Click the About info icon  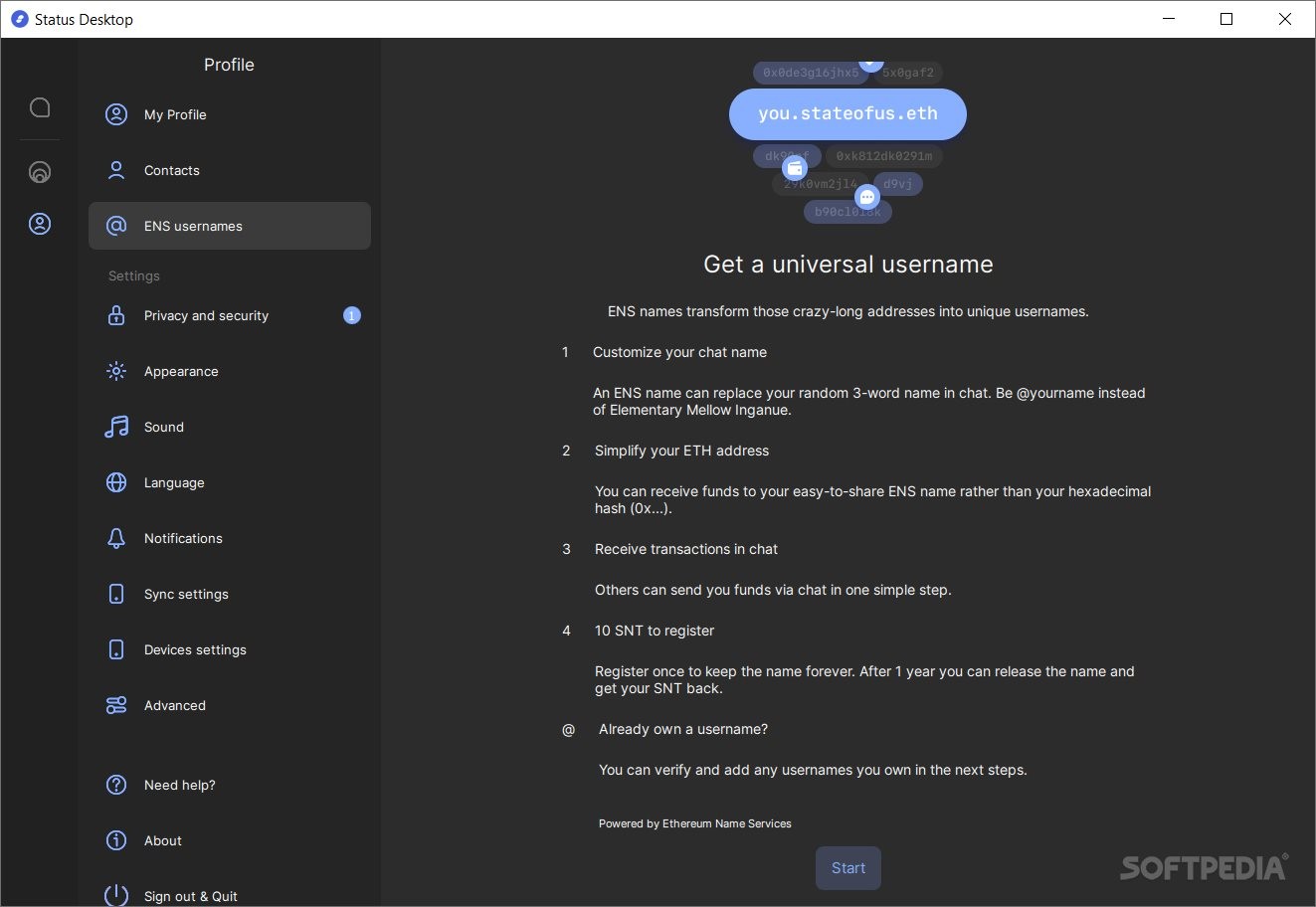coord(116,840)
